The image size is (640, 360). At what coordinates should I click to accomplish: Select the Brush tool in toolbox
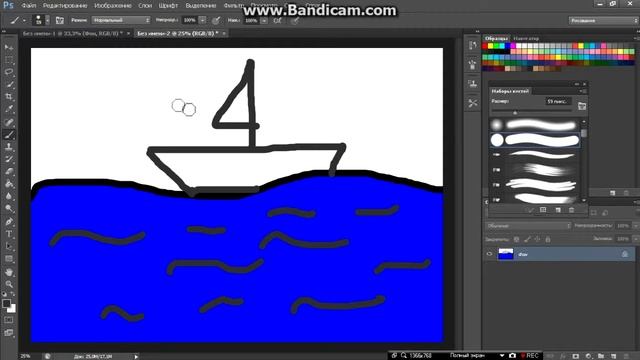click(9, 135)
